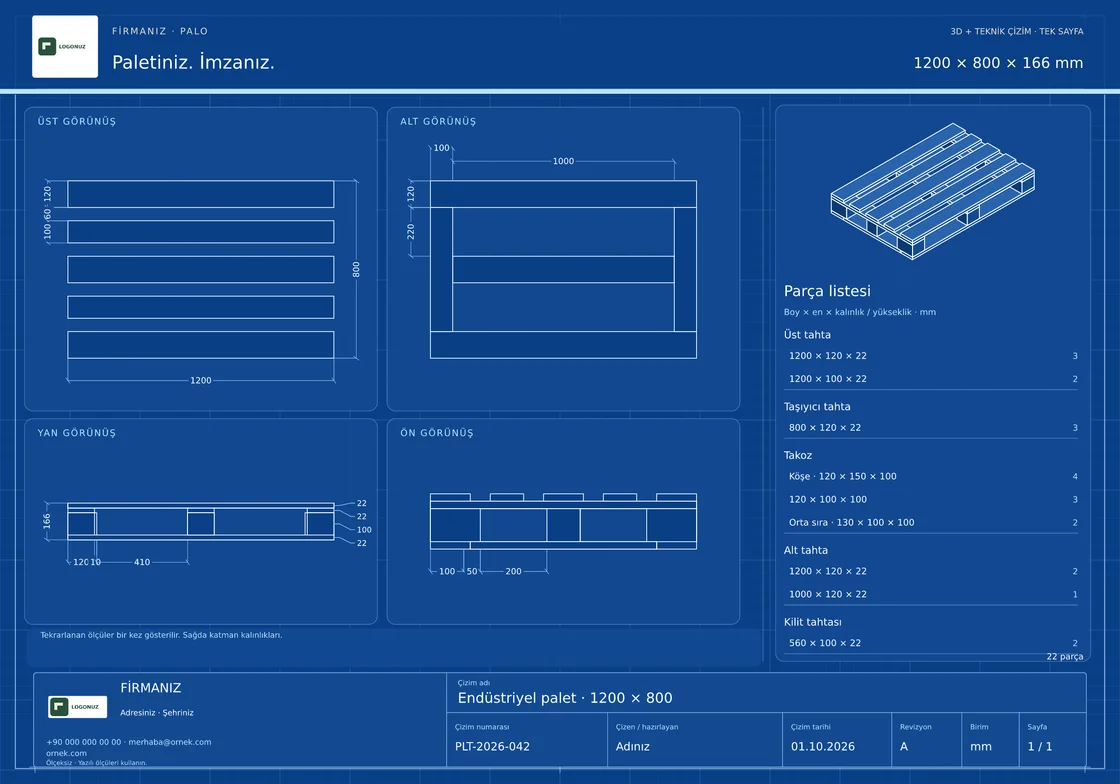This screenshot has height=784, width=1120.
Task: Click the "Endüstriyel palet · 1200 × 800" drawing title
Action: (565, 698)
